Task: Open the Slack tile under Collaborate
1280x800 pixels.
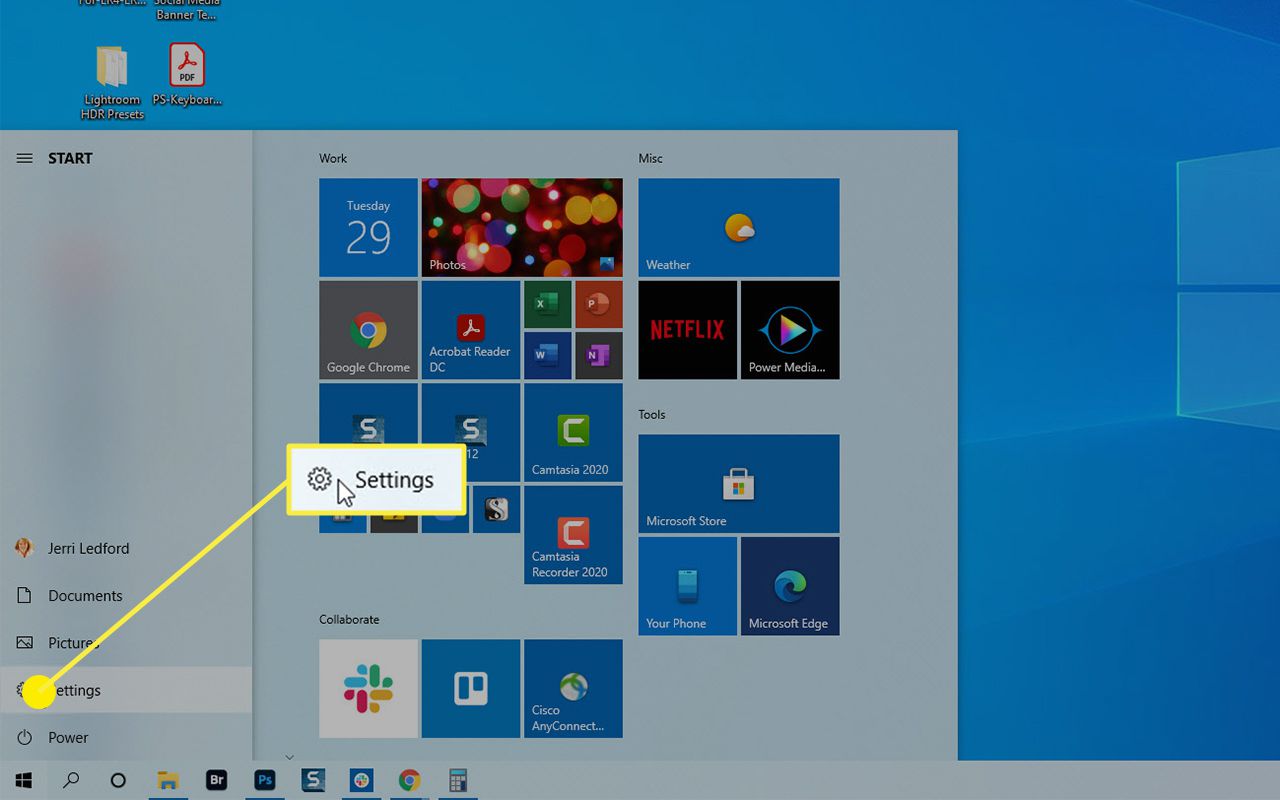Action: (368, 689)
